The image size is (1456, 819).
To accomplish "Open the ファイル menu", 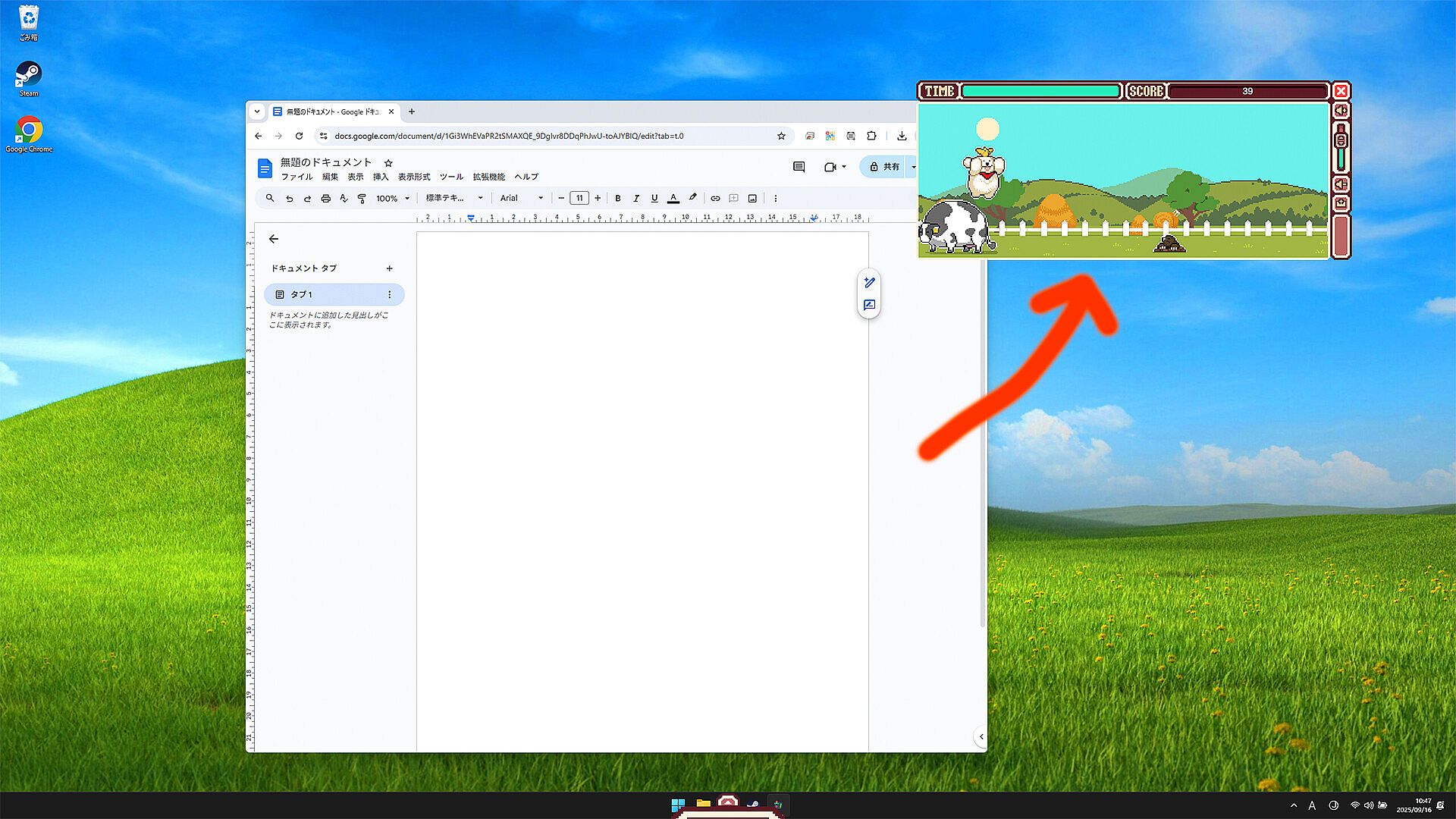I will point(297,177).
